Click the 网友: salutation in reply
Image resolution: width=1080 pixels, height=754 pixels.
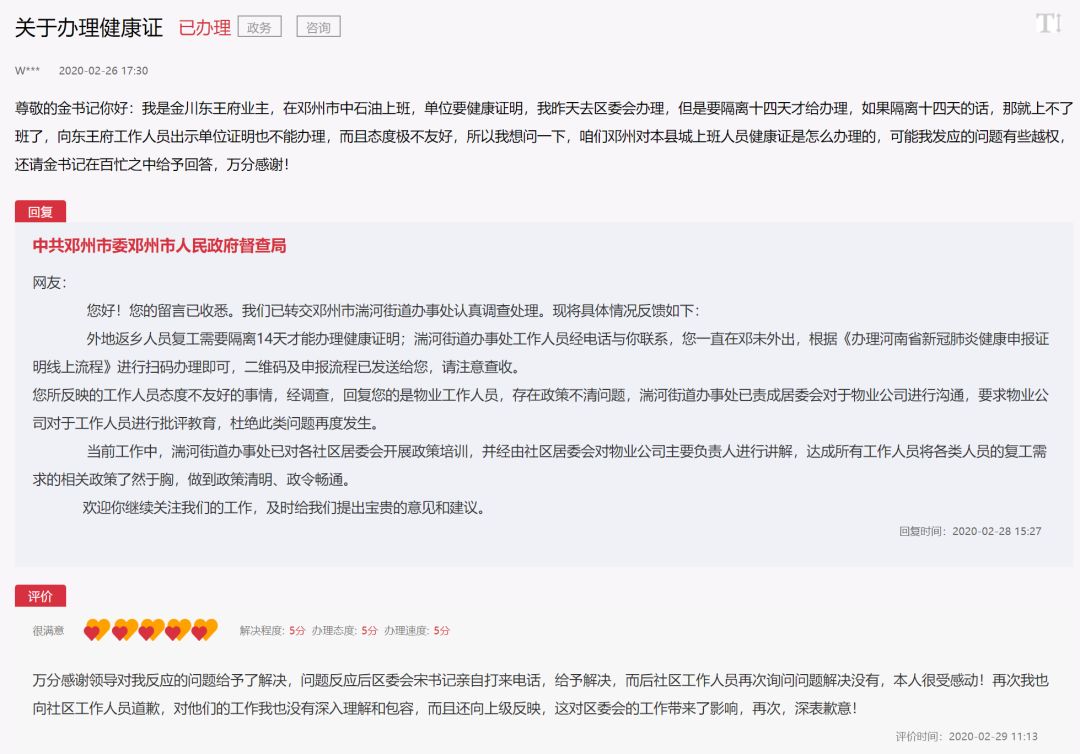tap(50, 283)
